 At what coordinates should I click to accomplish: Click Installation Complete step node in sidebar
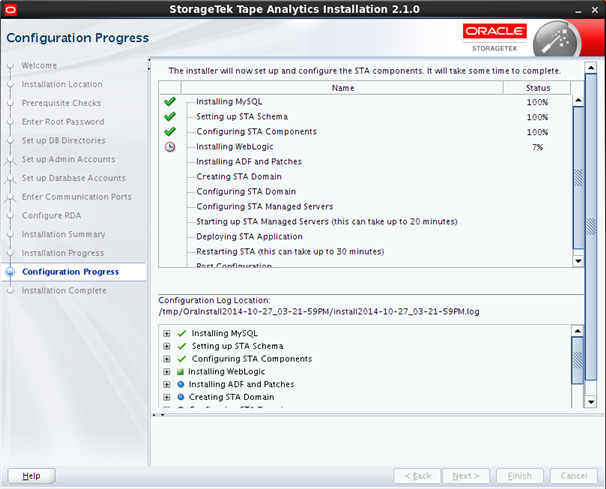[x=10, y=291]
